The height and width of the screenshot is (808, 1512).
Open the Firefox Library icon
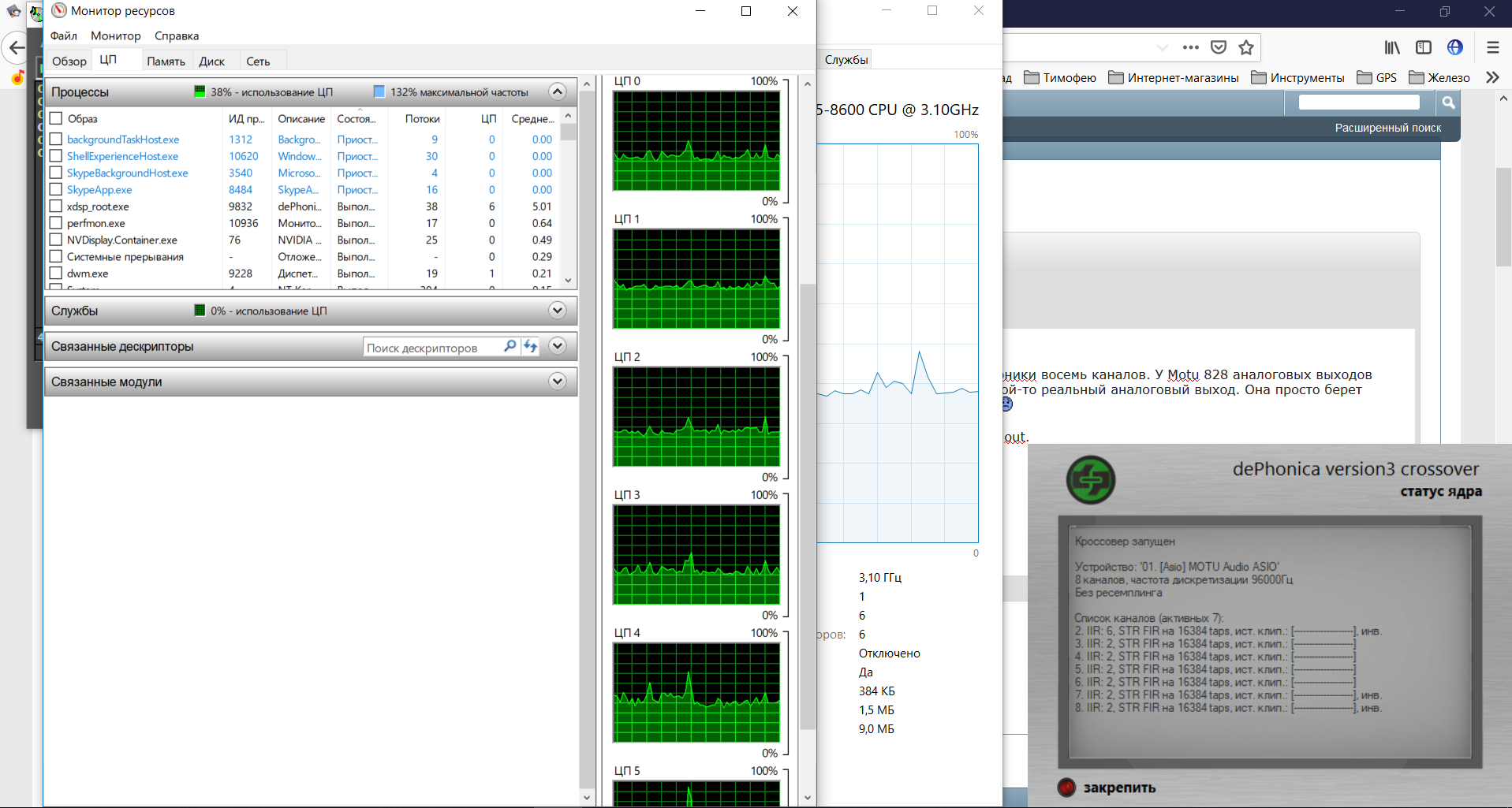point(1393,47)
